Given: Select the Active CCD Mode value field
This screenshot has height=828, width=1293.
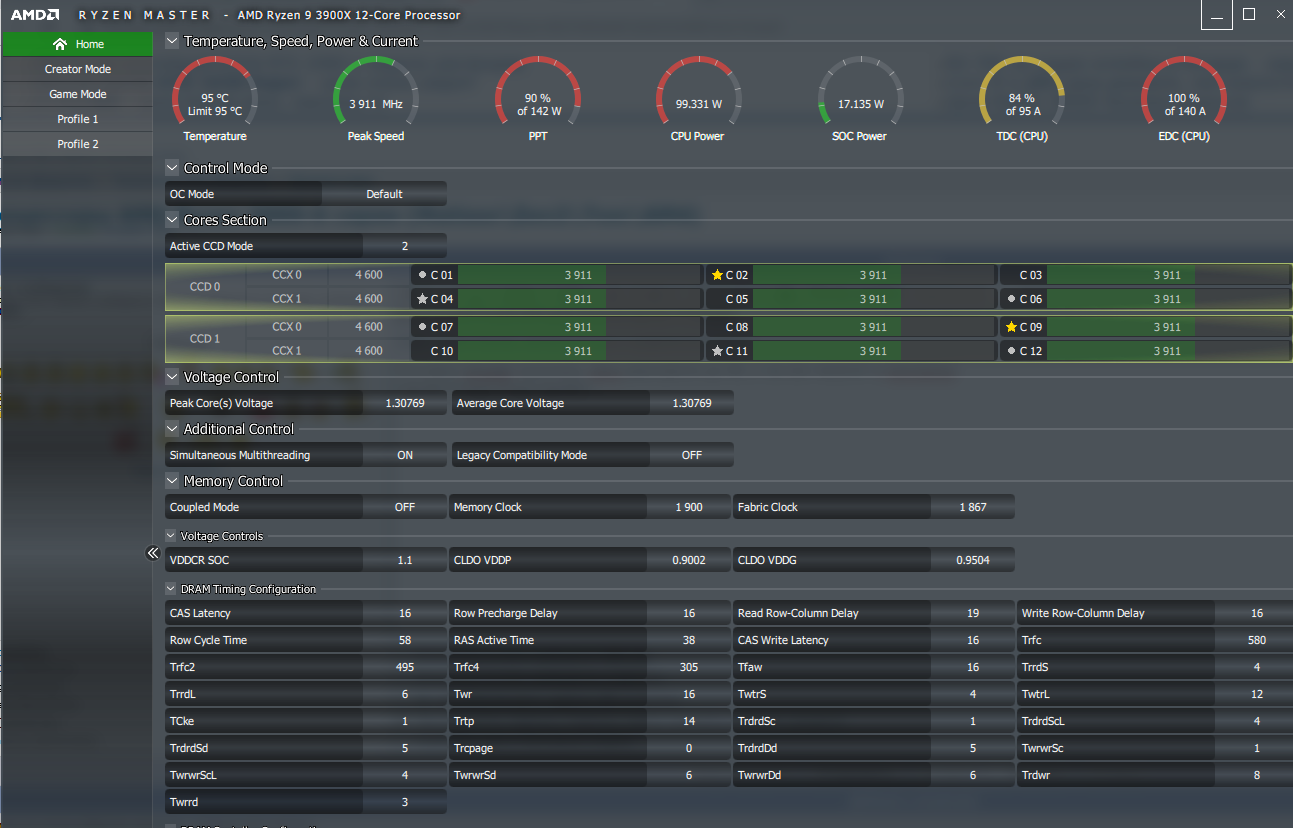Looking at the screenshot, I should [405, 246].
